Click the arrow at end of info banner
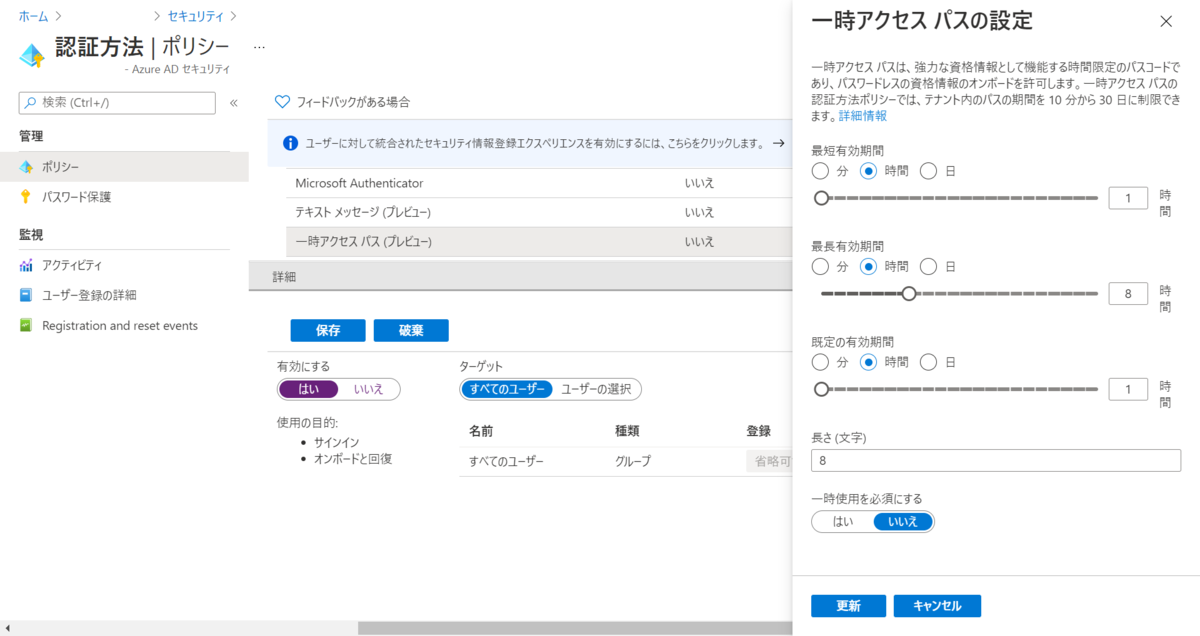1200x636 pixels. tap(779, 143)
